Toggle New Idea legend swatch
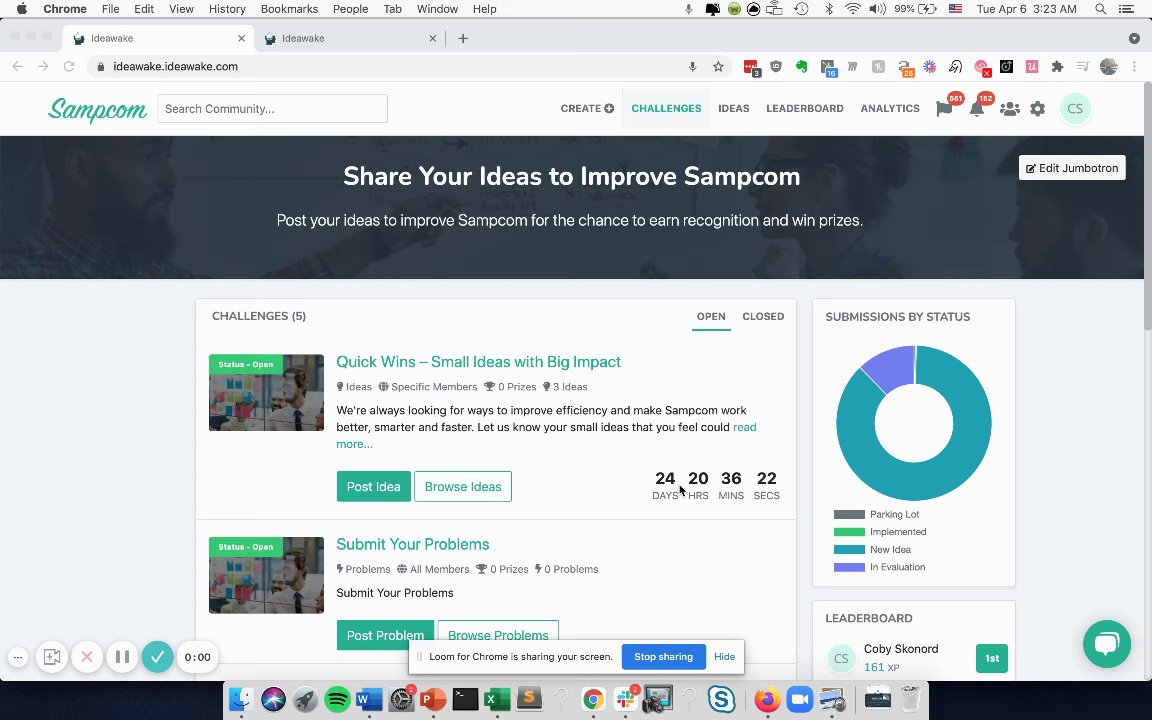1152x720 pixels. 849,550
